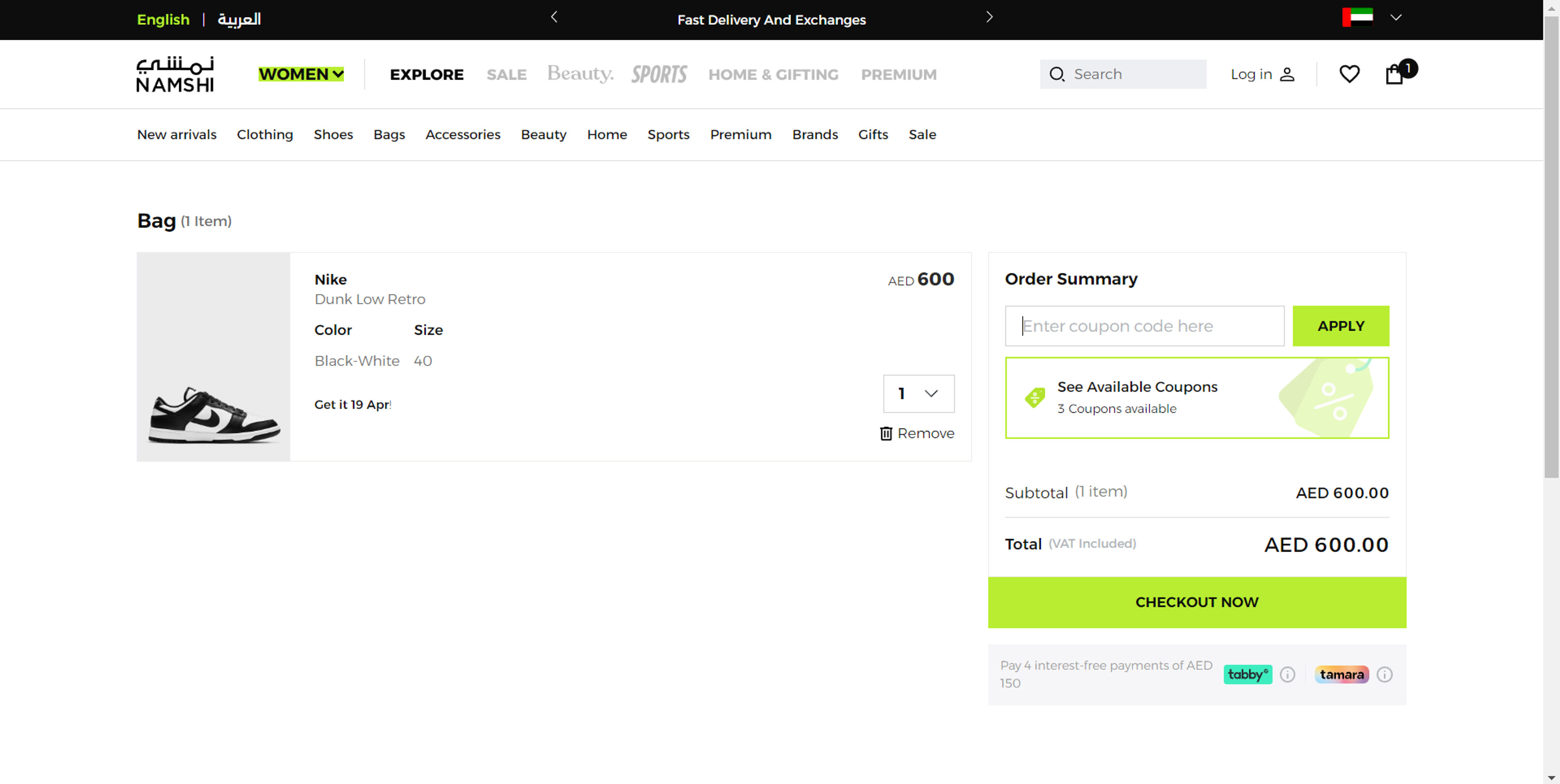The image size is (1560, 784).
Task: Open the Nike Dunk shoe thumbnail
Action: (x=213, y=357)
